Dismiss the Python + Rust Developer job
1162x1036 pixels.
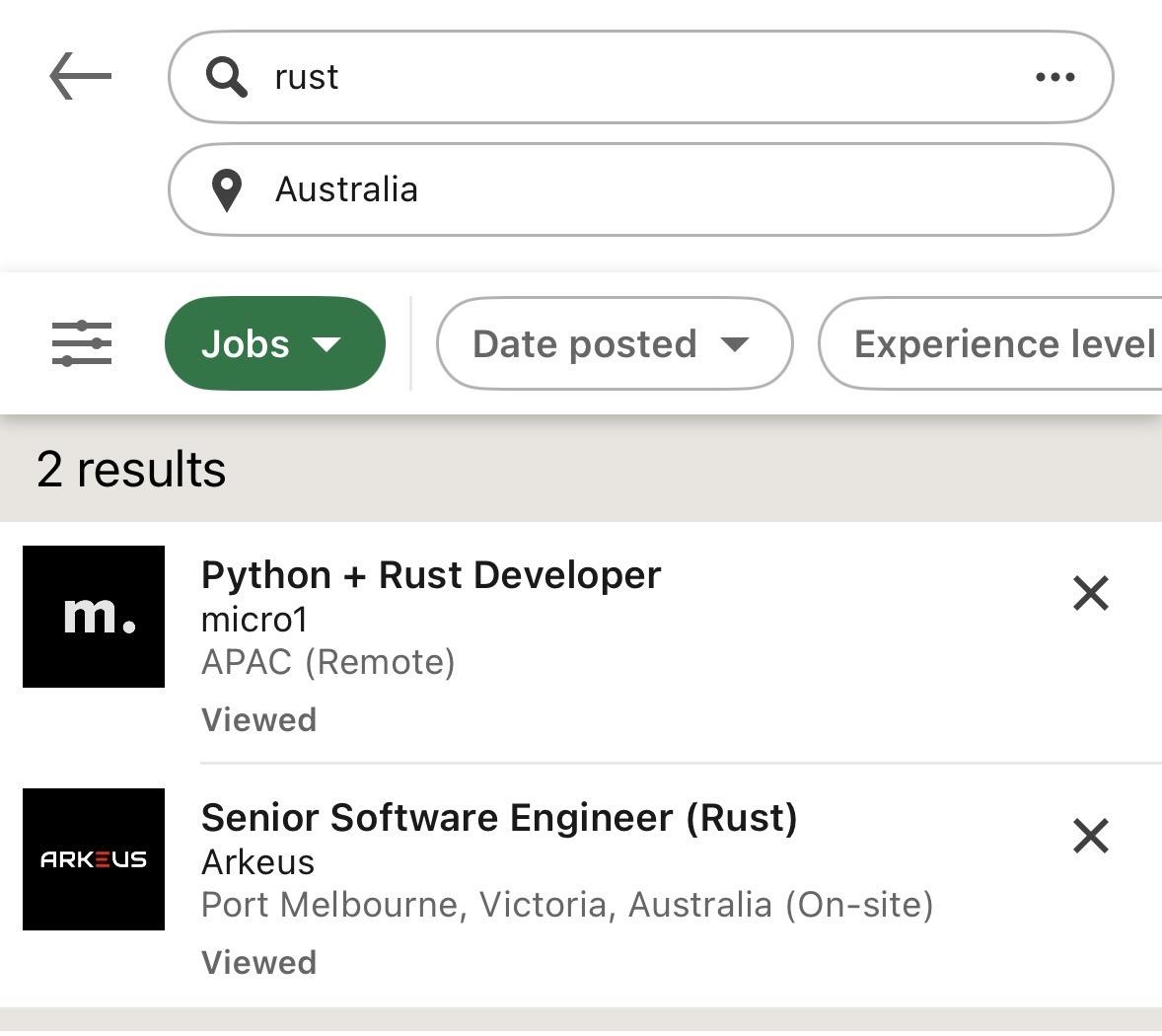click(1090, 594)
